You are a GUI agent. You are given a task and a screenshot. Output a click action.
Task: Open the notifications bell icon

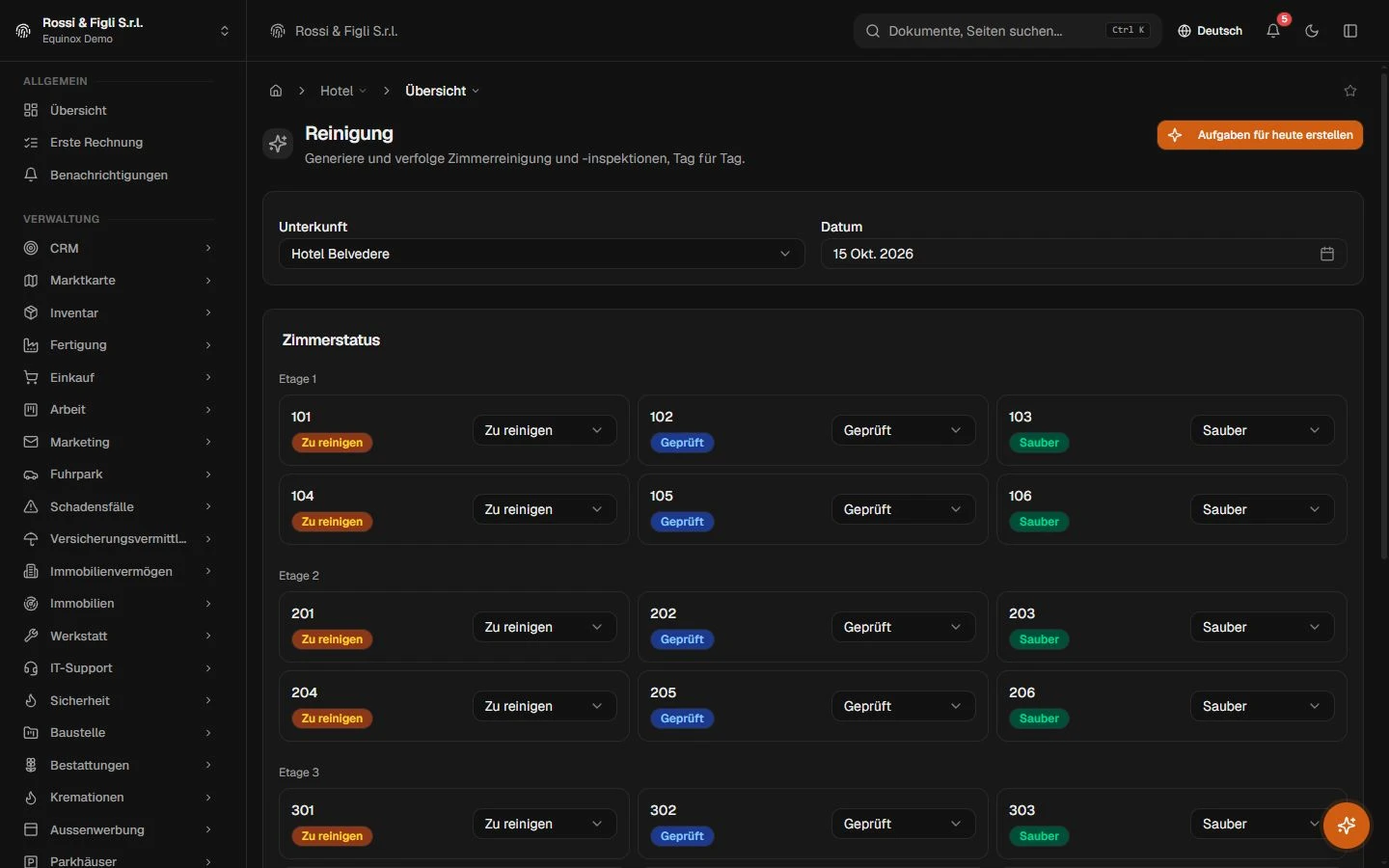pyautogui.click(x=1273, y=31)
